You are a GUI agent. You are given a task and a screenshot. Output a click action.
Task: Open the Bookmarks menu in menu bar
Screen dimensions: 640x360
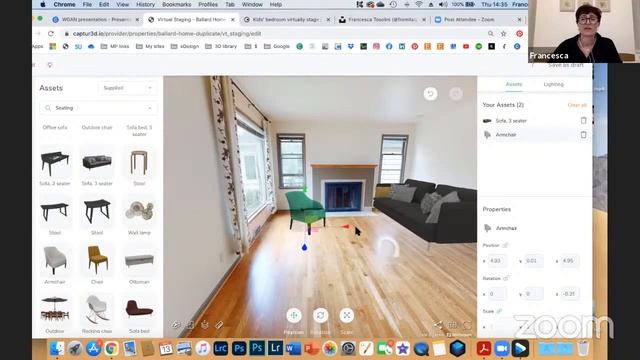[177, 4]
